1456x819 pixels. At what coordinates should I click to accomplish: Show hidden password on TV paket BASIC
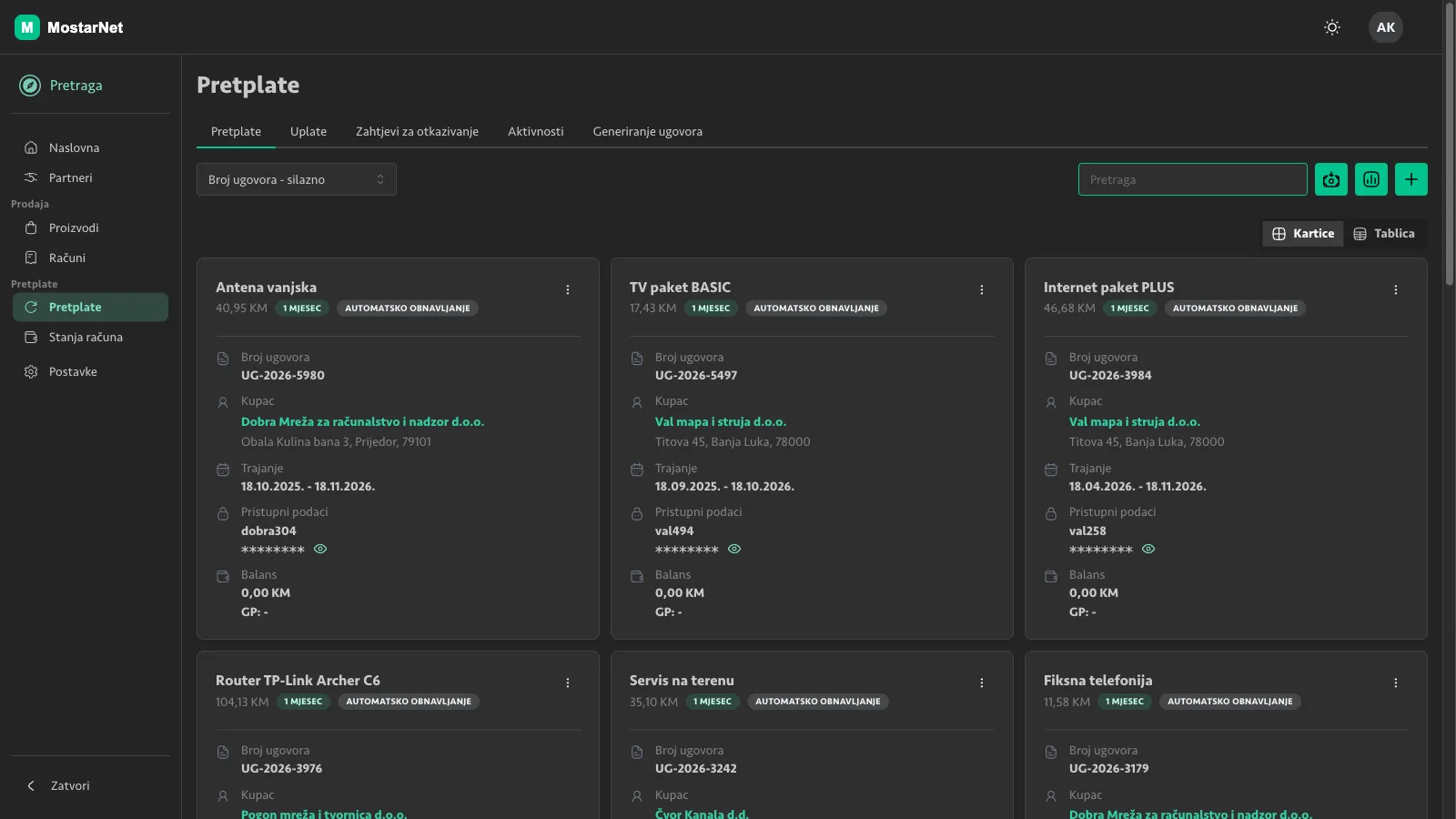[734, 549]
